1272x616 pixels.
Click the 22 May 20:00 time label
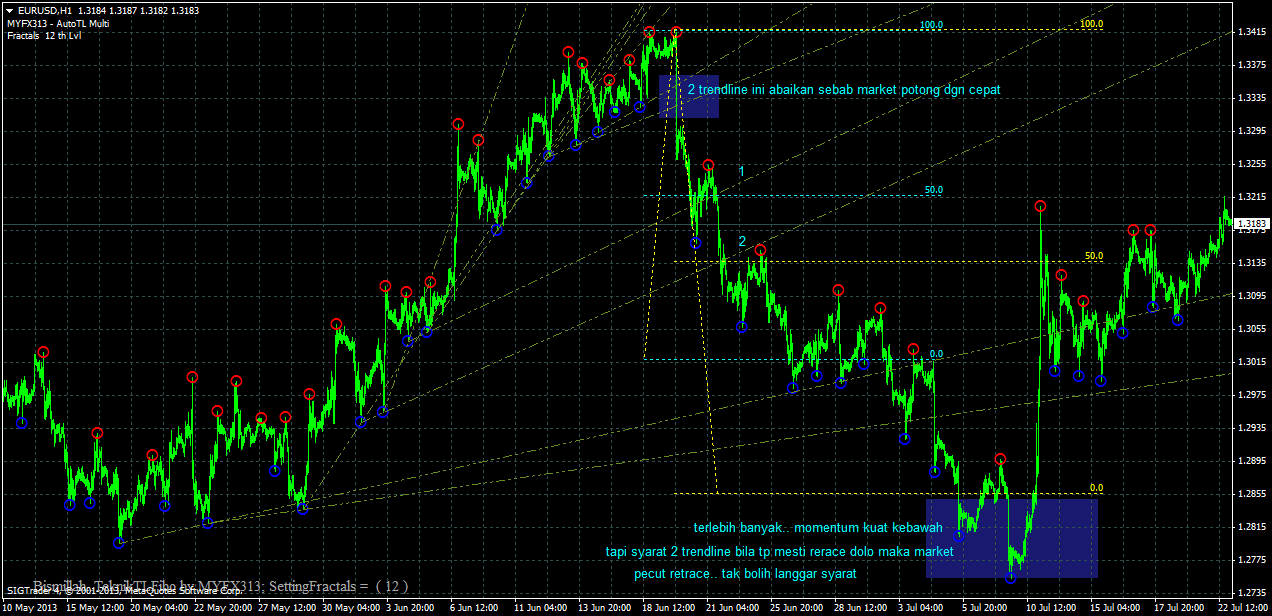point(224,607)
